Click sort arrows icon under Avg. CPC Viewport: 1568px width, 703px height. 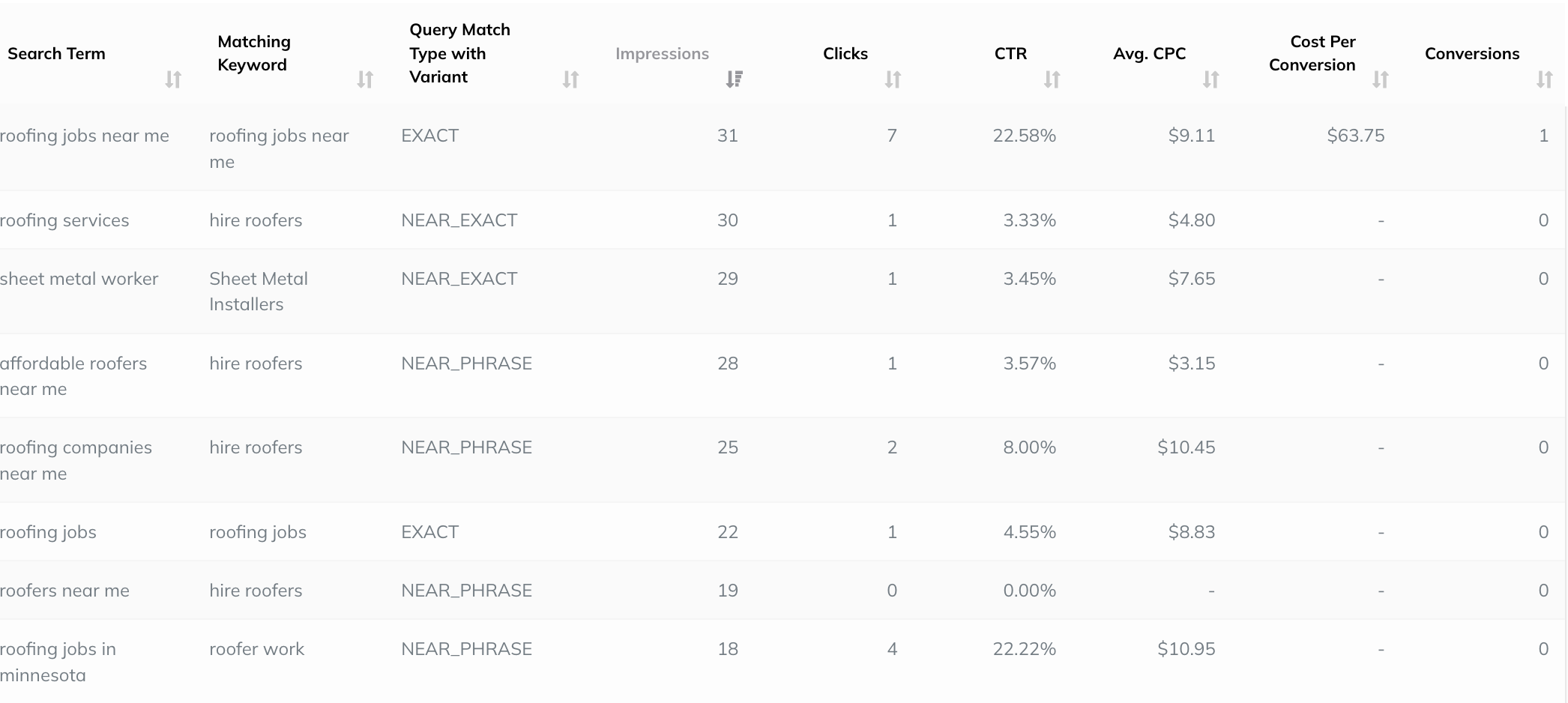1210,79
